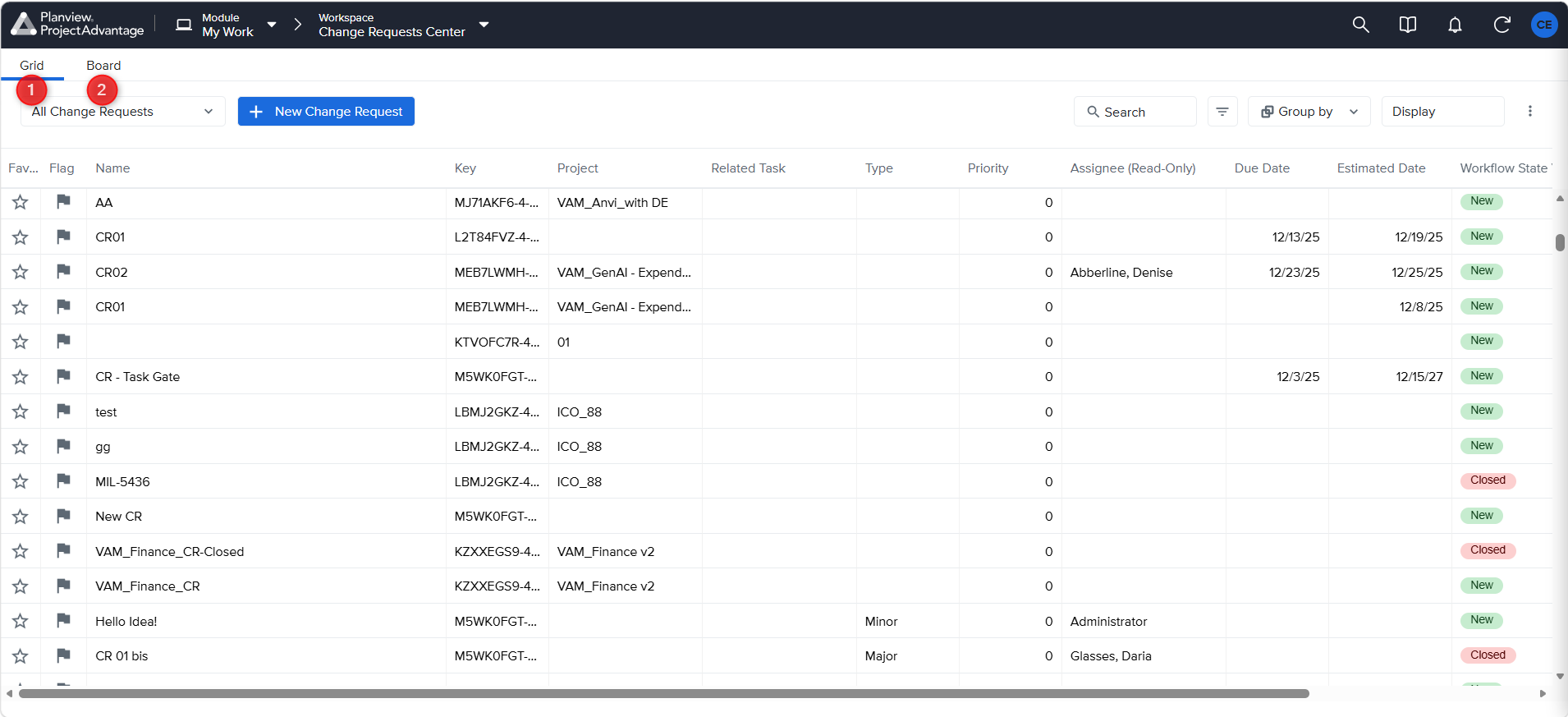Open the notifications bell
The width and height of the screenshot is (1568, 717).
click(x=1455, y=25)
